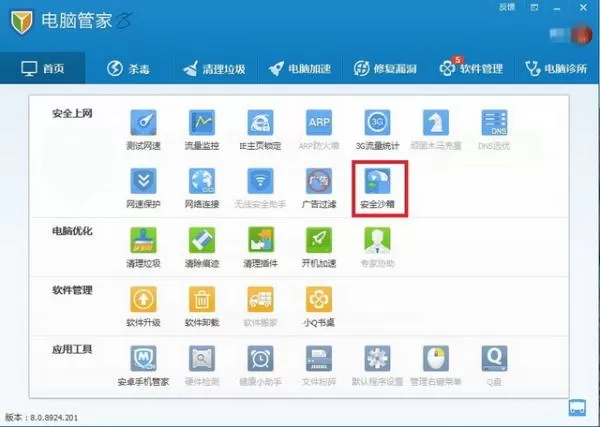Screen dimensions: 600x427
Task: Open the 软件升级 upgrade tool
Action: click(x=143, y=299)
